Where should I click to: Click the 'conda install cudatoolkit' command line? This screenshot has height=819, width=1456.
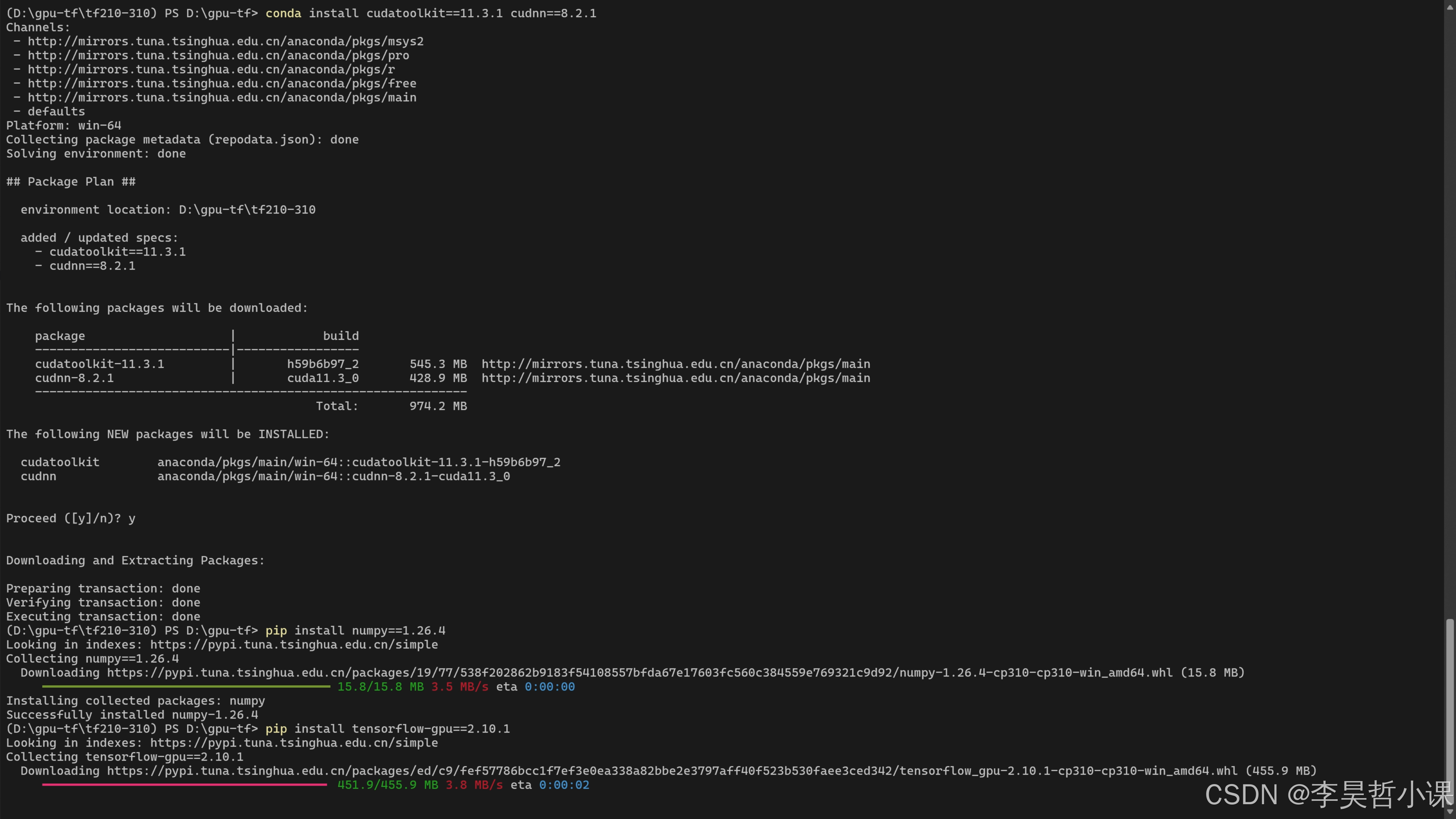[x=430, y=13]
